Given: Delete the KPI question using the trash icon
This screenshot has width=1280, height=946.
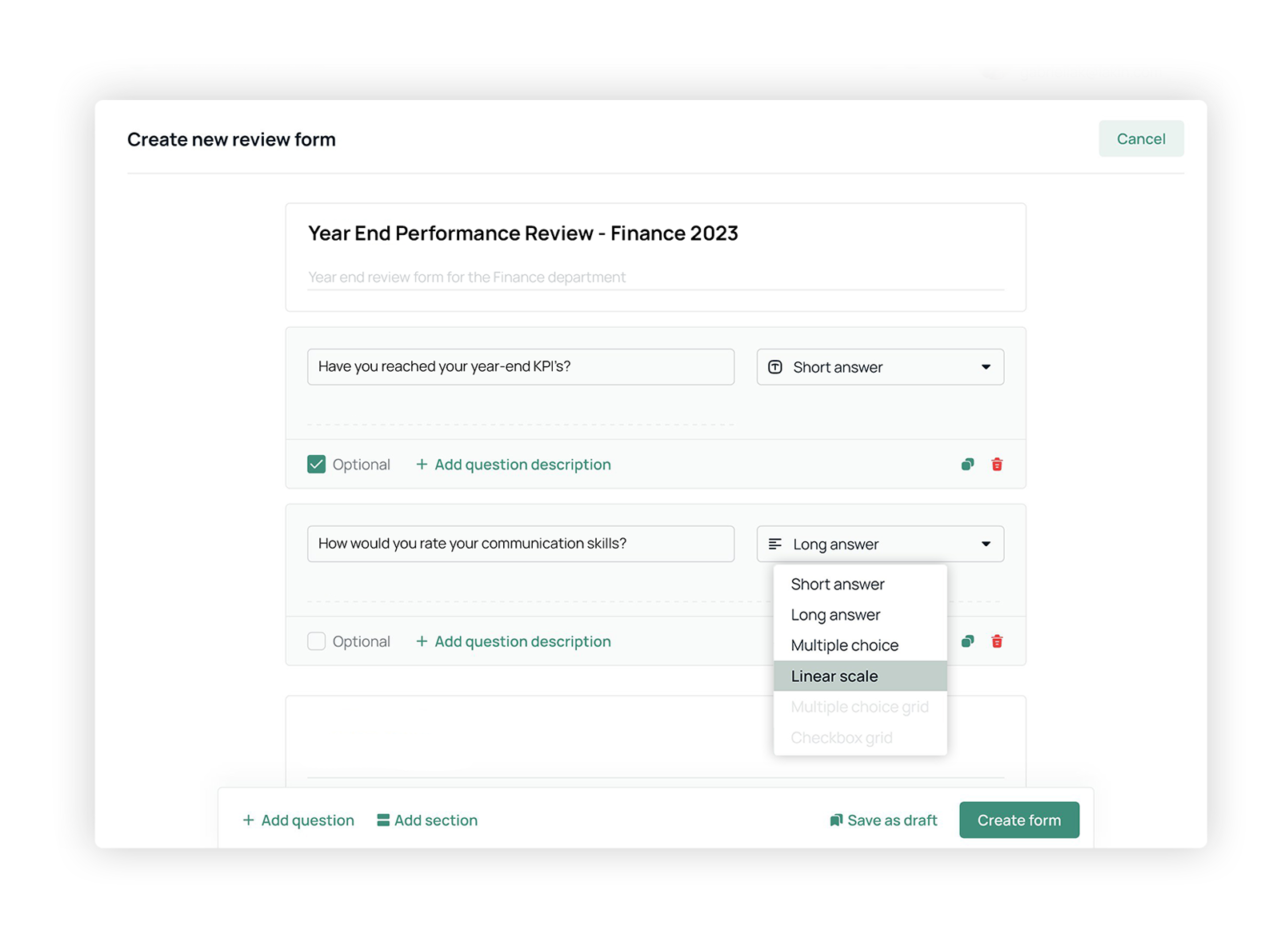Looking at the screenshot, I should click(x=996, y=464).
